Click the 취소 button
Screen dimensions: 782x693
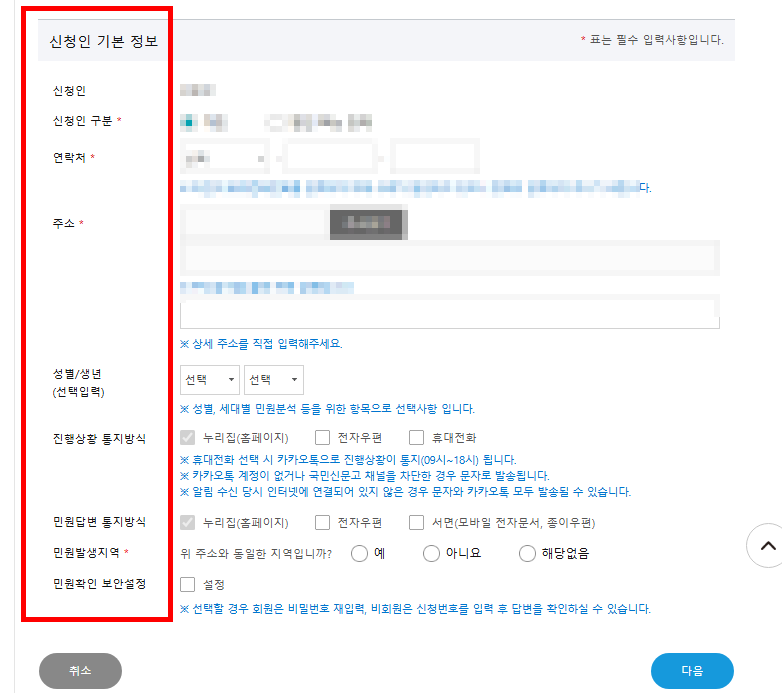(x=80, y=671)
